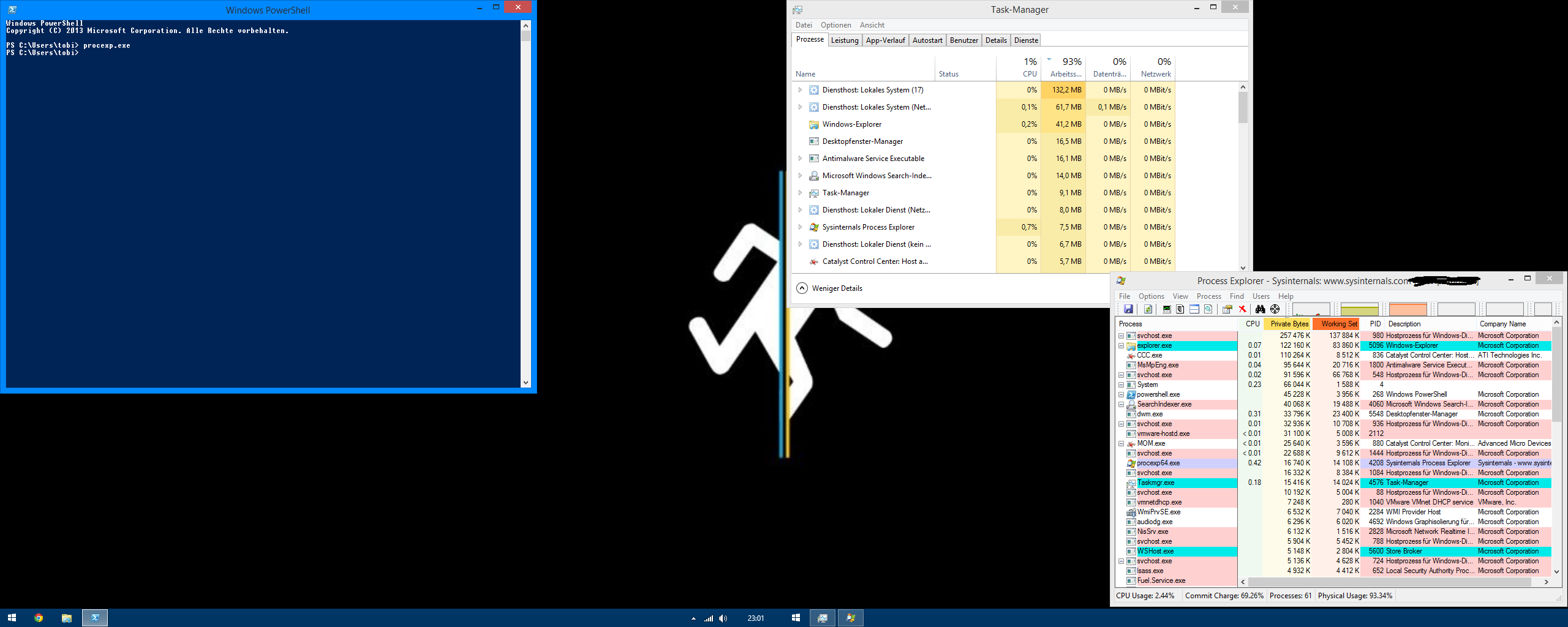Viewport: 1568px width, 627px height.
Task: Click the taskbar clock showing 23:01
Action: click(x=756, y=618)
